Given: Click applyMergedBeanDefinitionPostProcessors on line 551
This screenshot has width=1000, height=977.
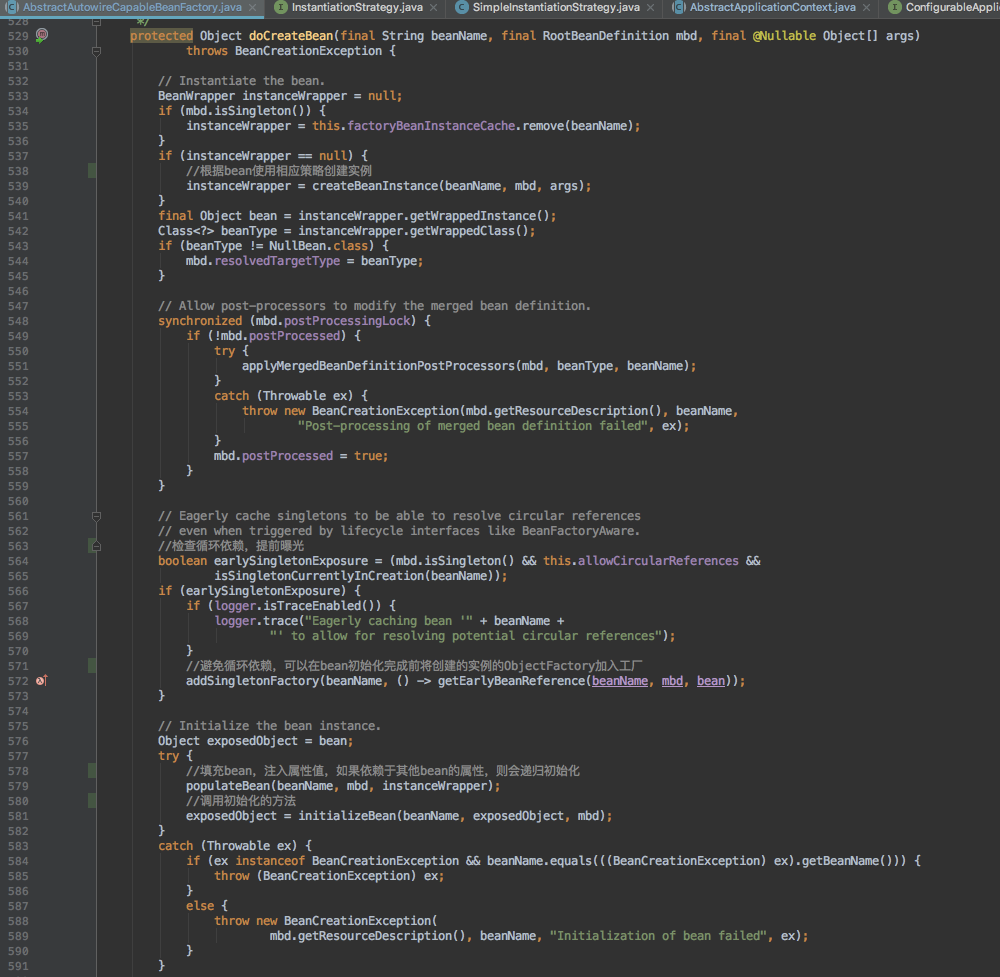Looking at the screenshot, I should click(x=378, y=366).
